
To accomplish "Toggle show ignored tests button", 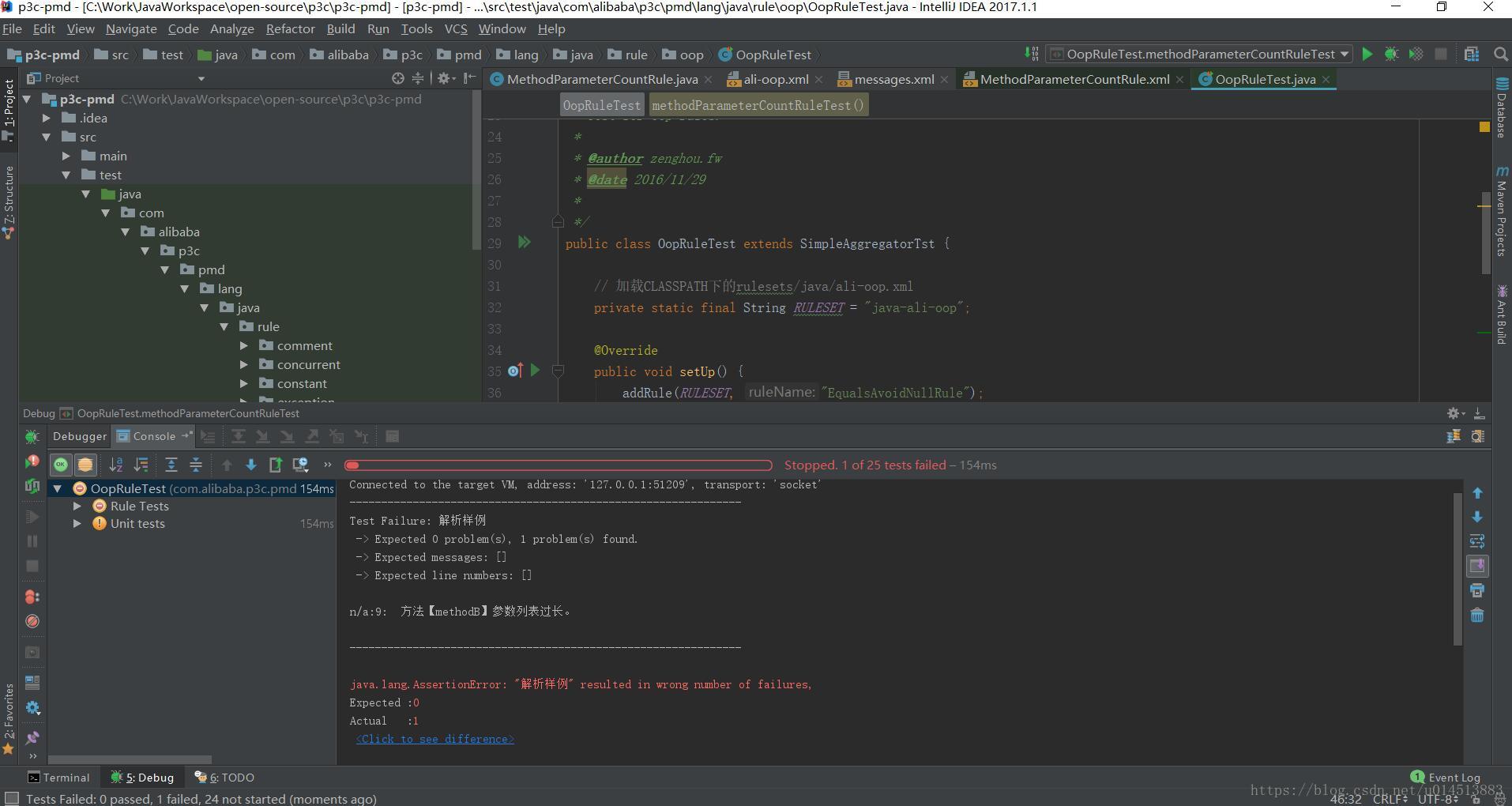I will [x=85, y=465].
